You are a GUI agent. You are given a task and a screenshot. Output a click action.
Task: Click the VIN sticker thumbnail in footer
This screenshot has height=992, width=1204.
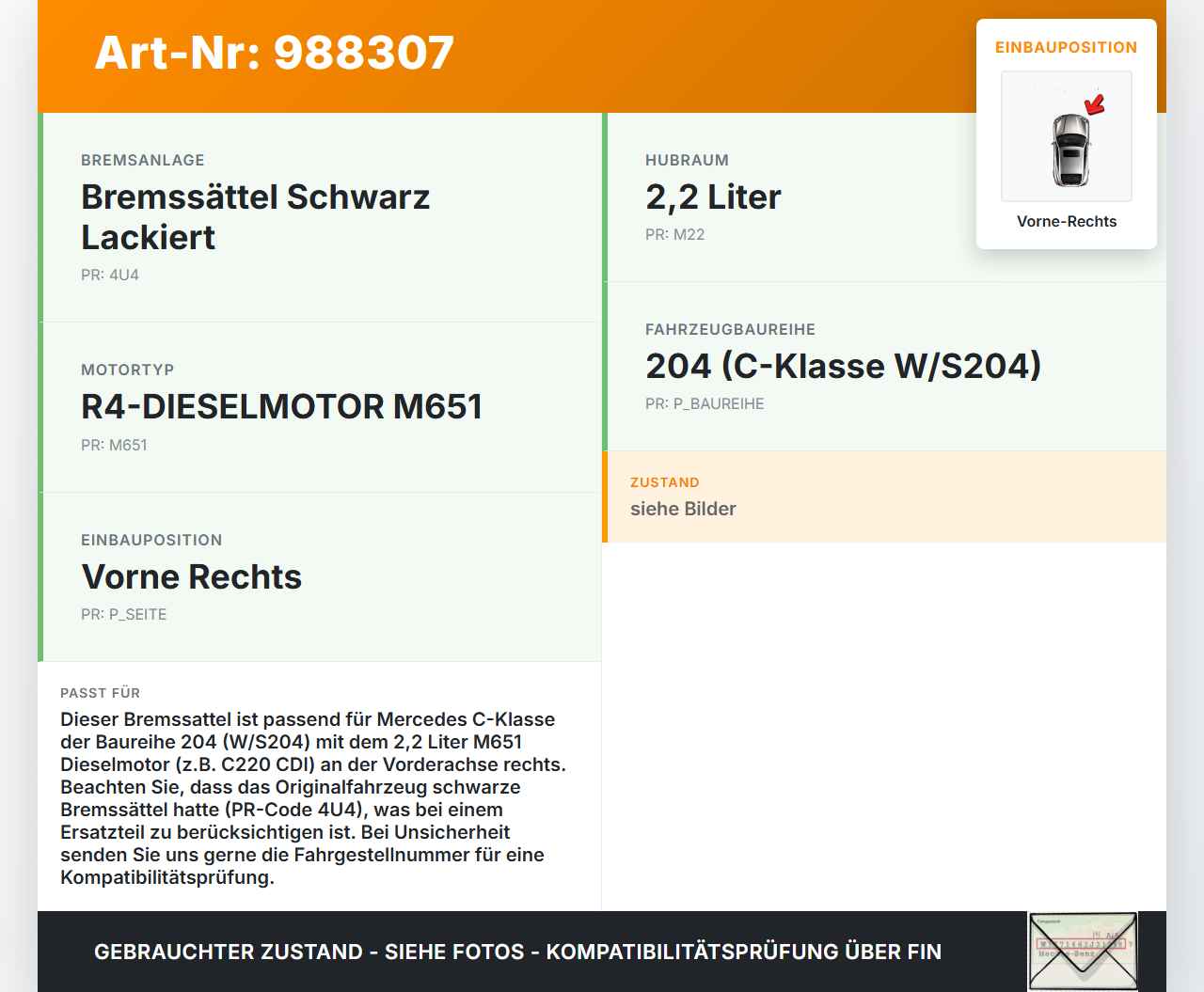tap(1084, 951)
